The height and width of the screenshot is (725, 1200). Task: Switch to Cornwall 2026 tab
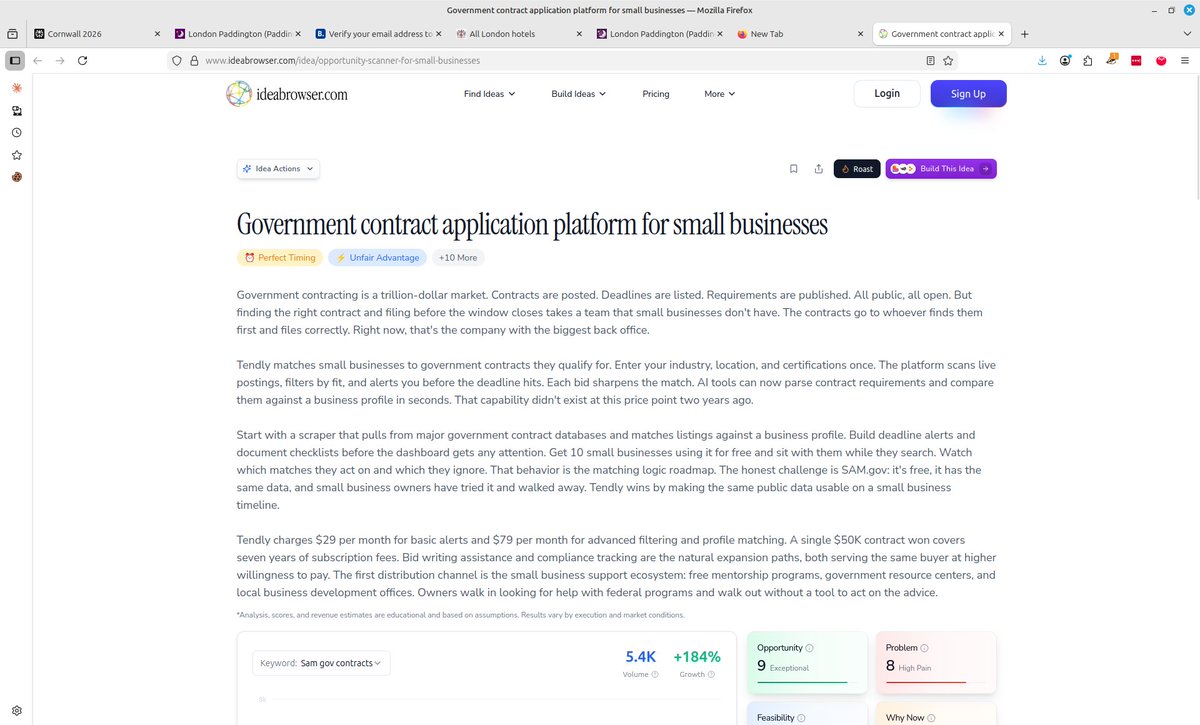(97, 33)
